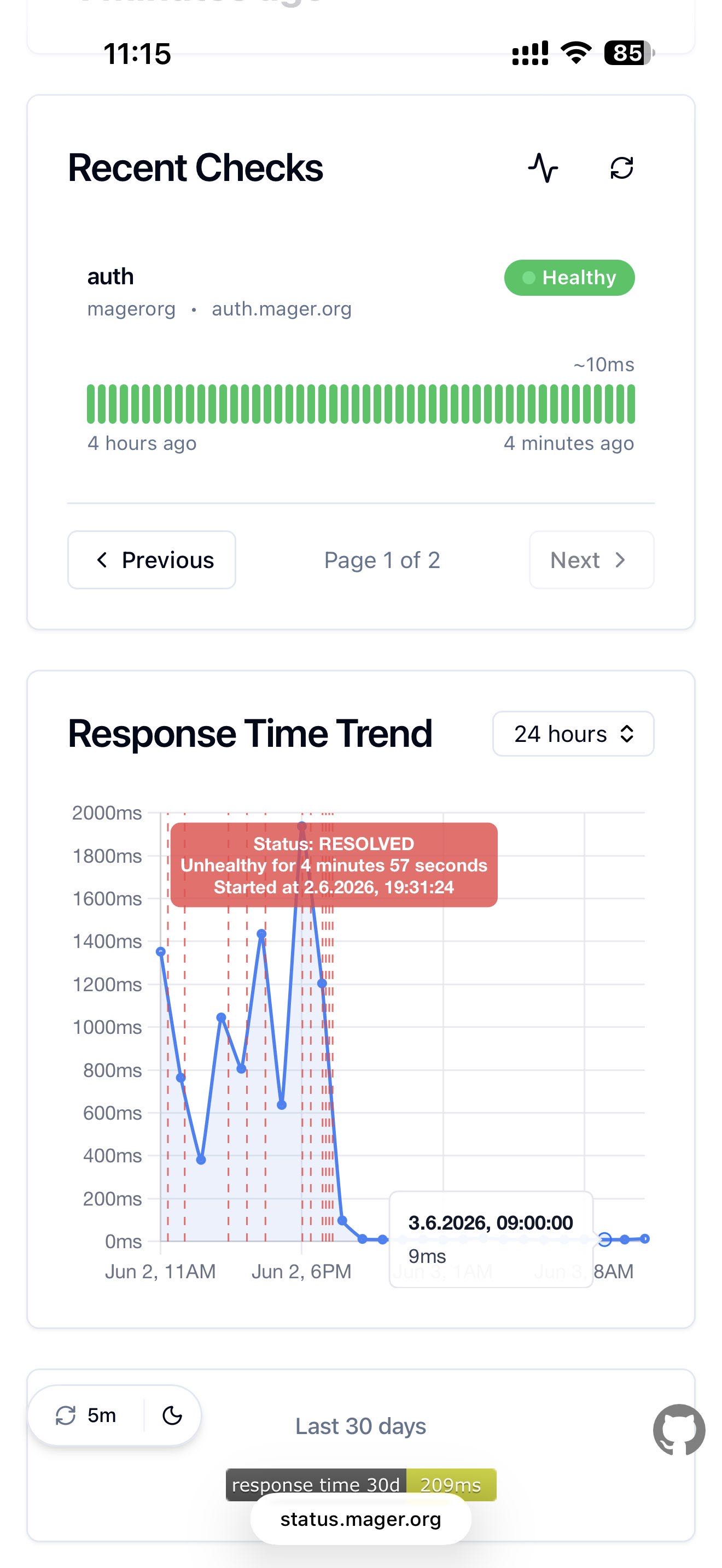The image size is (722, 1568).
Task: Go to the Previous page
Action: [x=152, y=559]
